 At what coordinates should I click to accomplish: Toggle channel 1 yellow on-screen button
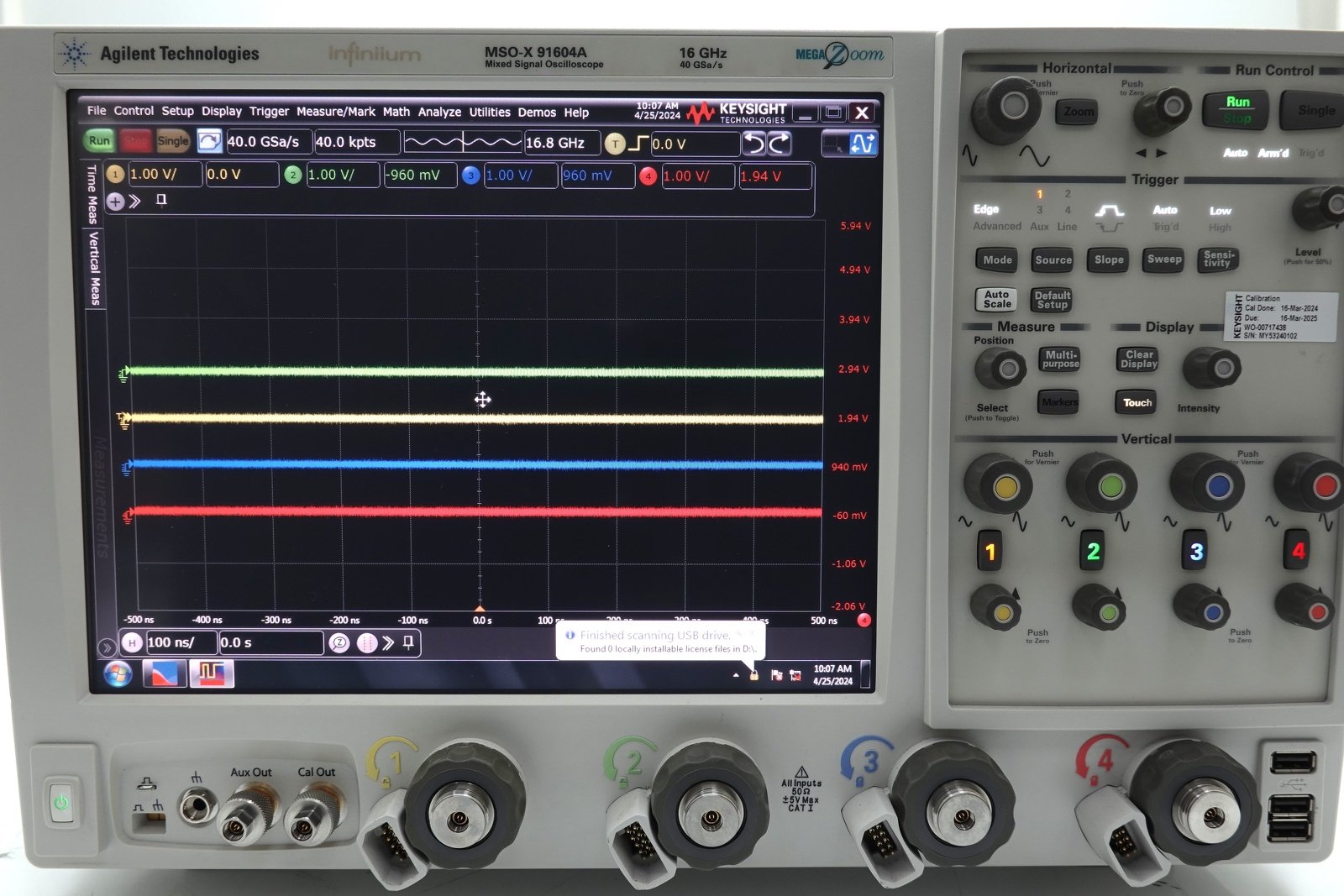point(115,175)
